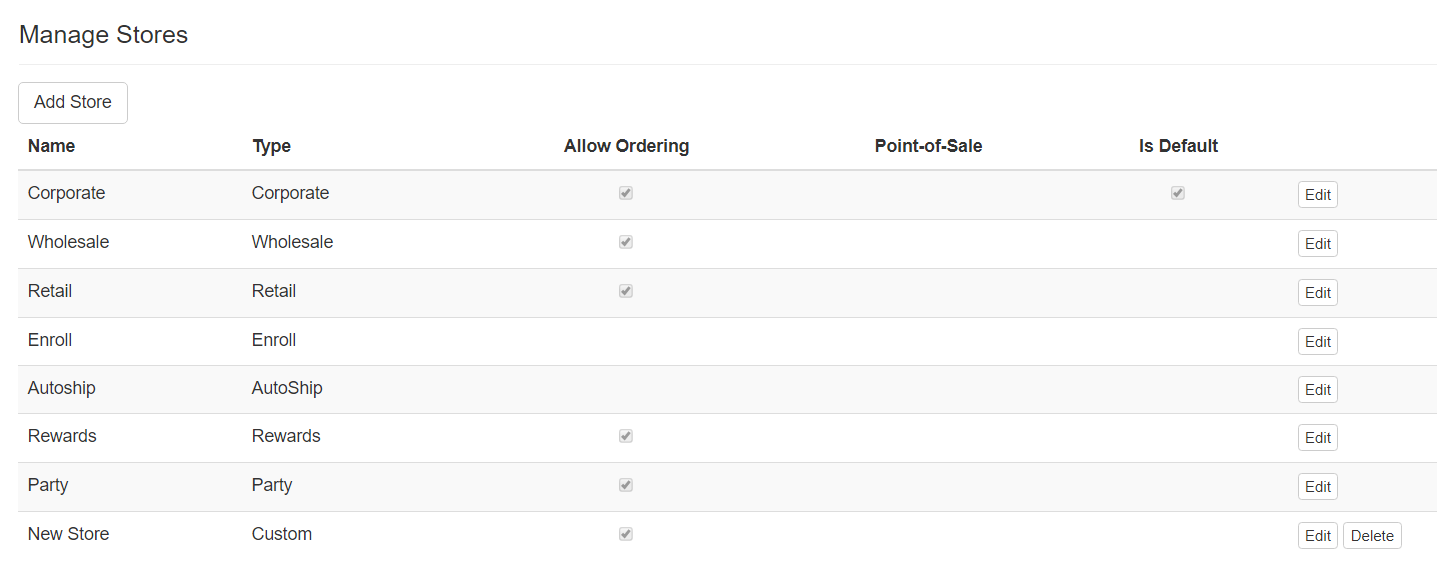Delete the New Store entry

click(1371, 536)
